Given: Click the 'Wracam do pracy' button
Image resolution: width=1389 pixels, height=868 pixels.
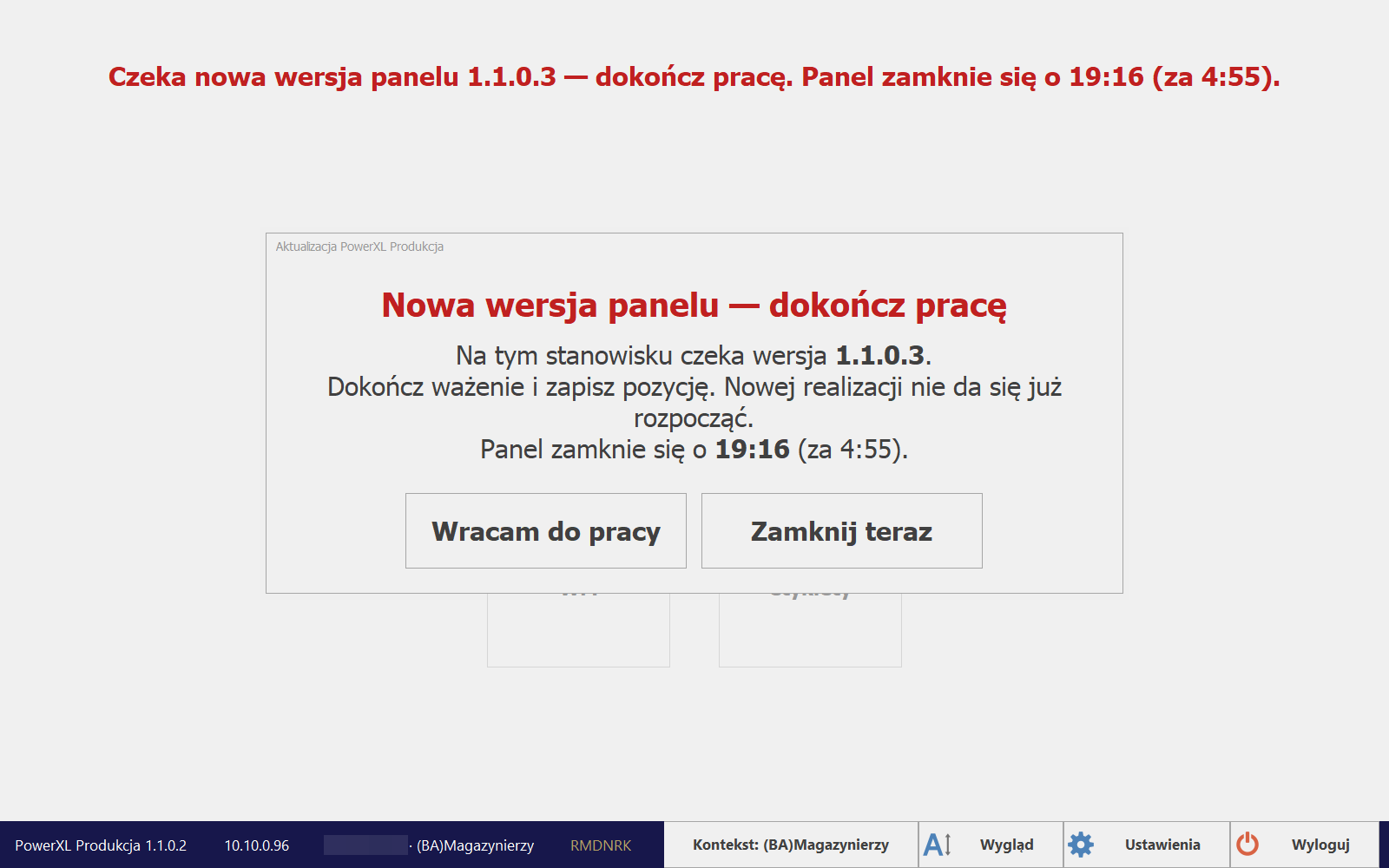Looking at the screenshot, I should point(545,531).
